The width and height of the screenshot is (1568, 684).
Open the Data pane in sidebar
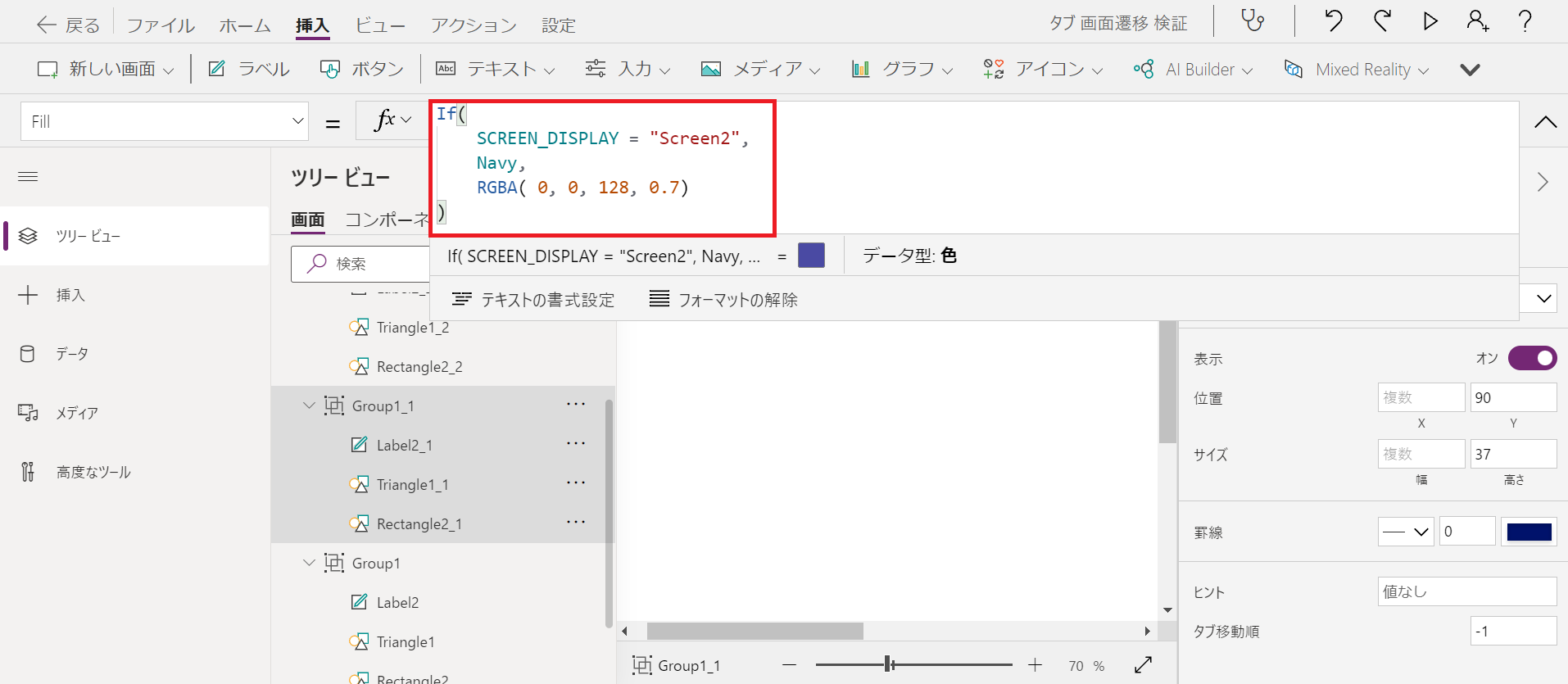pyautogui.click(x=71, y=354)
